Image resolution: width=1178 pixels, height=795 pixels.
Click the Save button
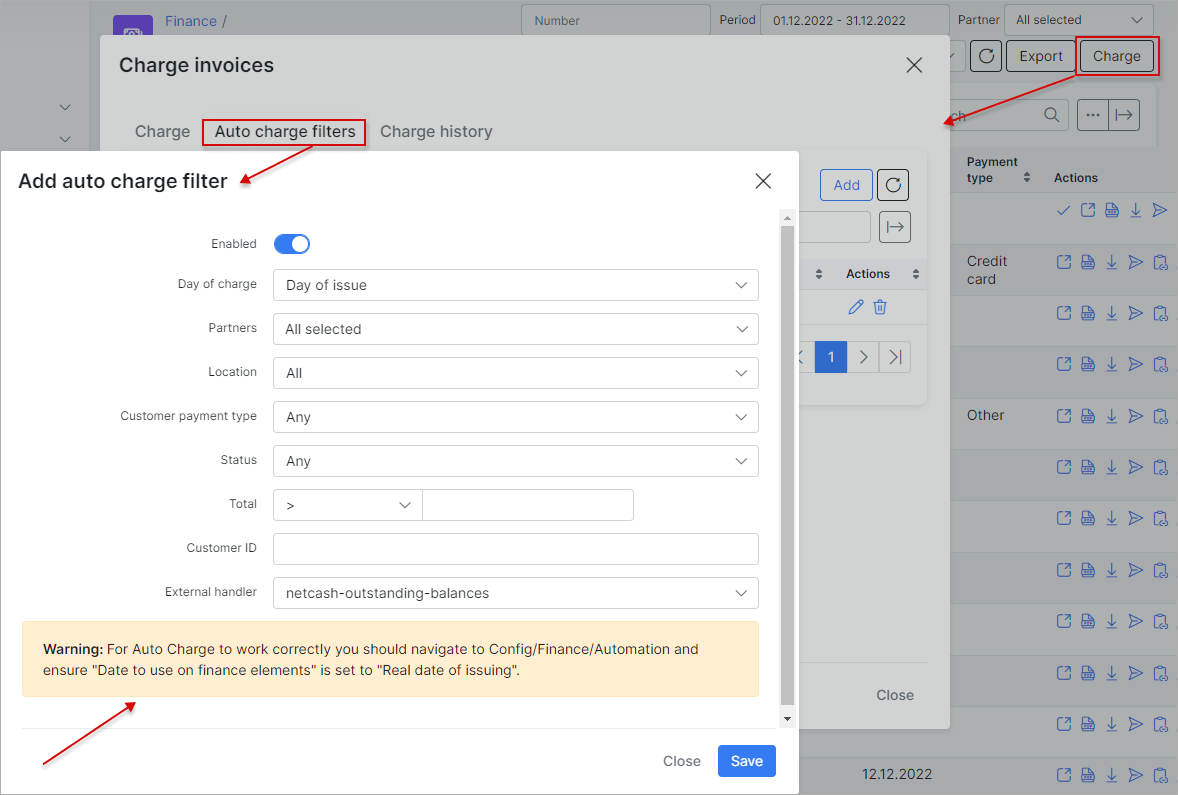746,761
